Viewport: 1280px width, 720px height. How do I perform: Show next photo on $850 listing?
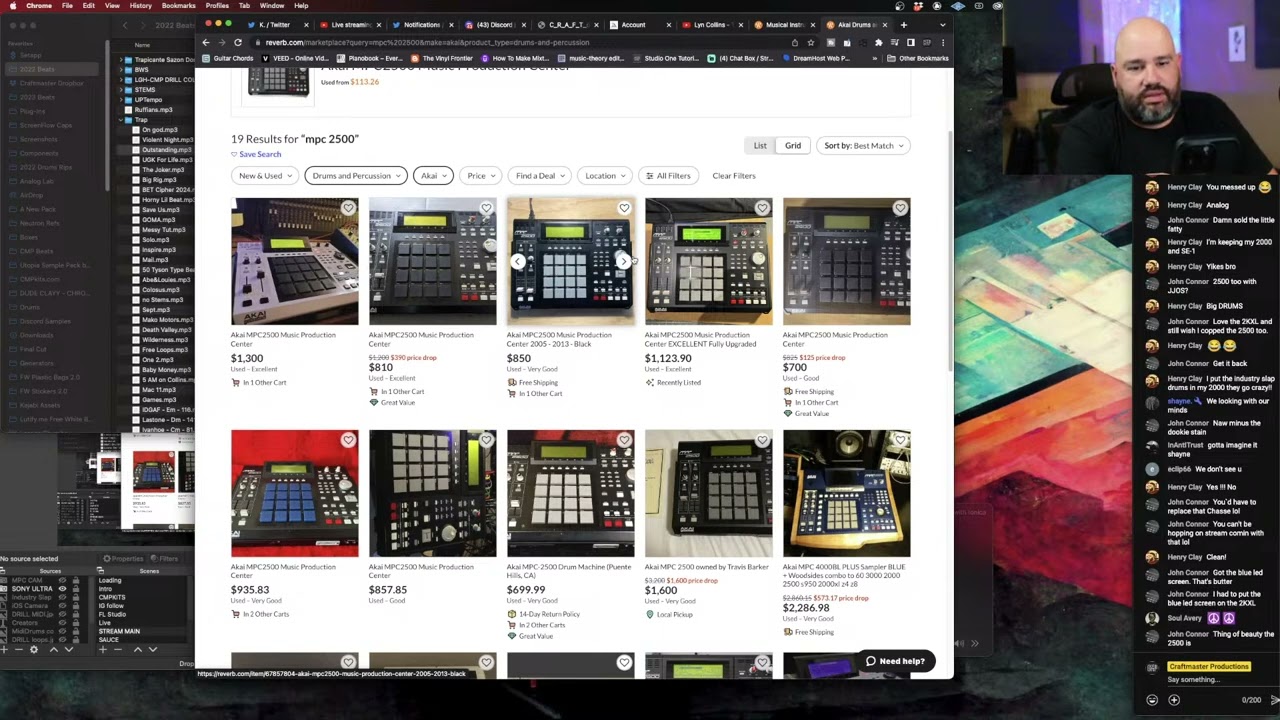click(623, 262)
